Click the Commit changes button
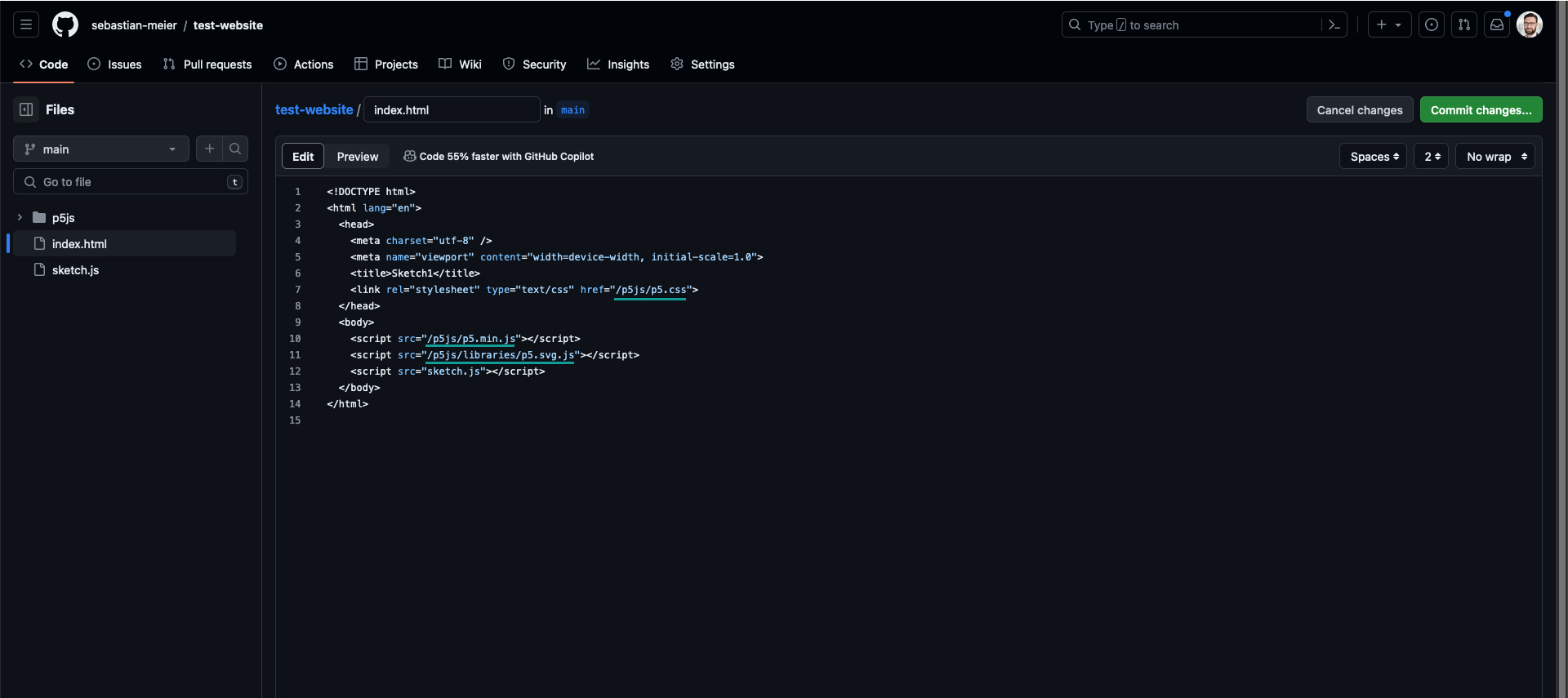 [1481, 109]
